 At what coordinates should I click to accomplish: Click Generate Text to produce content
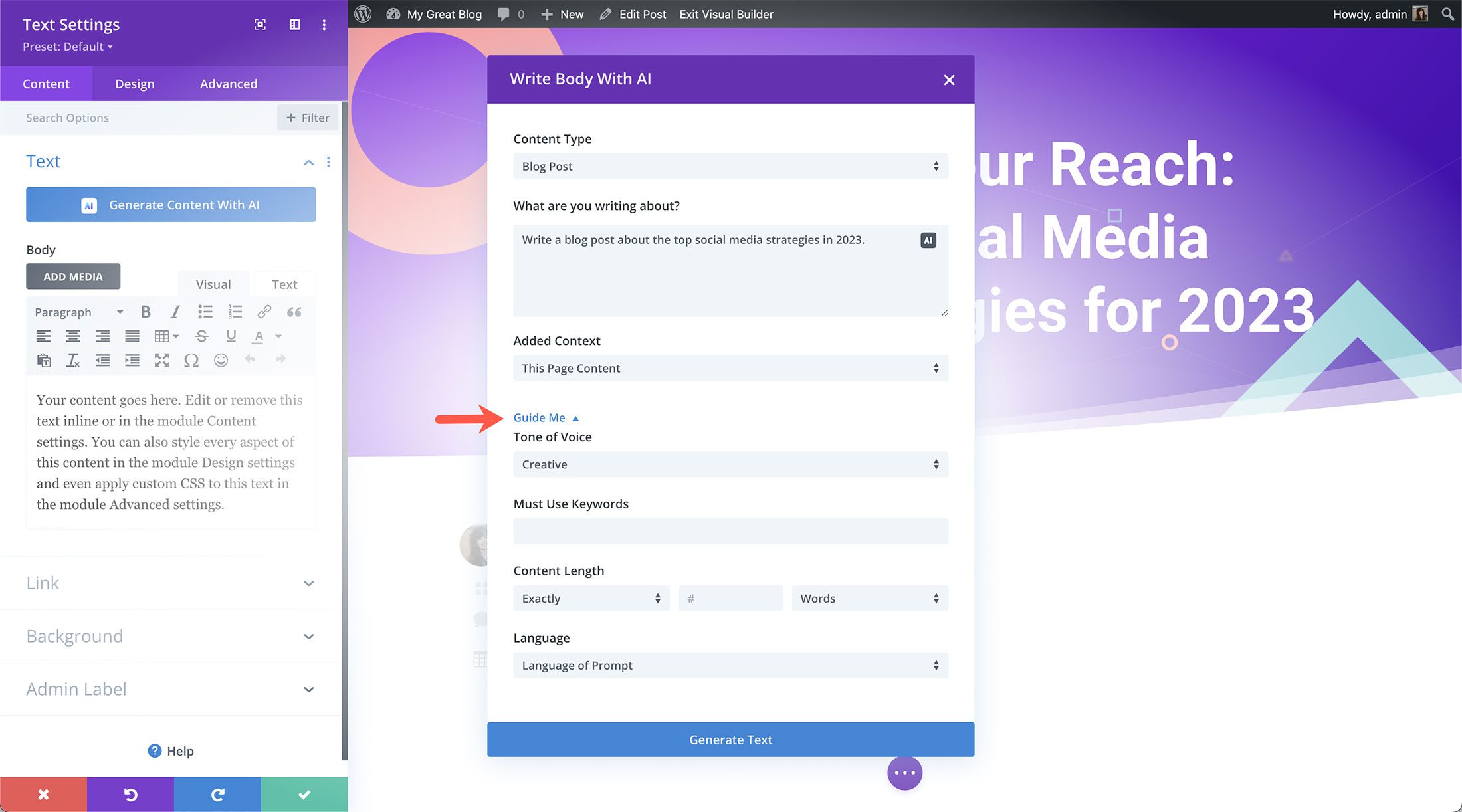click(731, 739)
